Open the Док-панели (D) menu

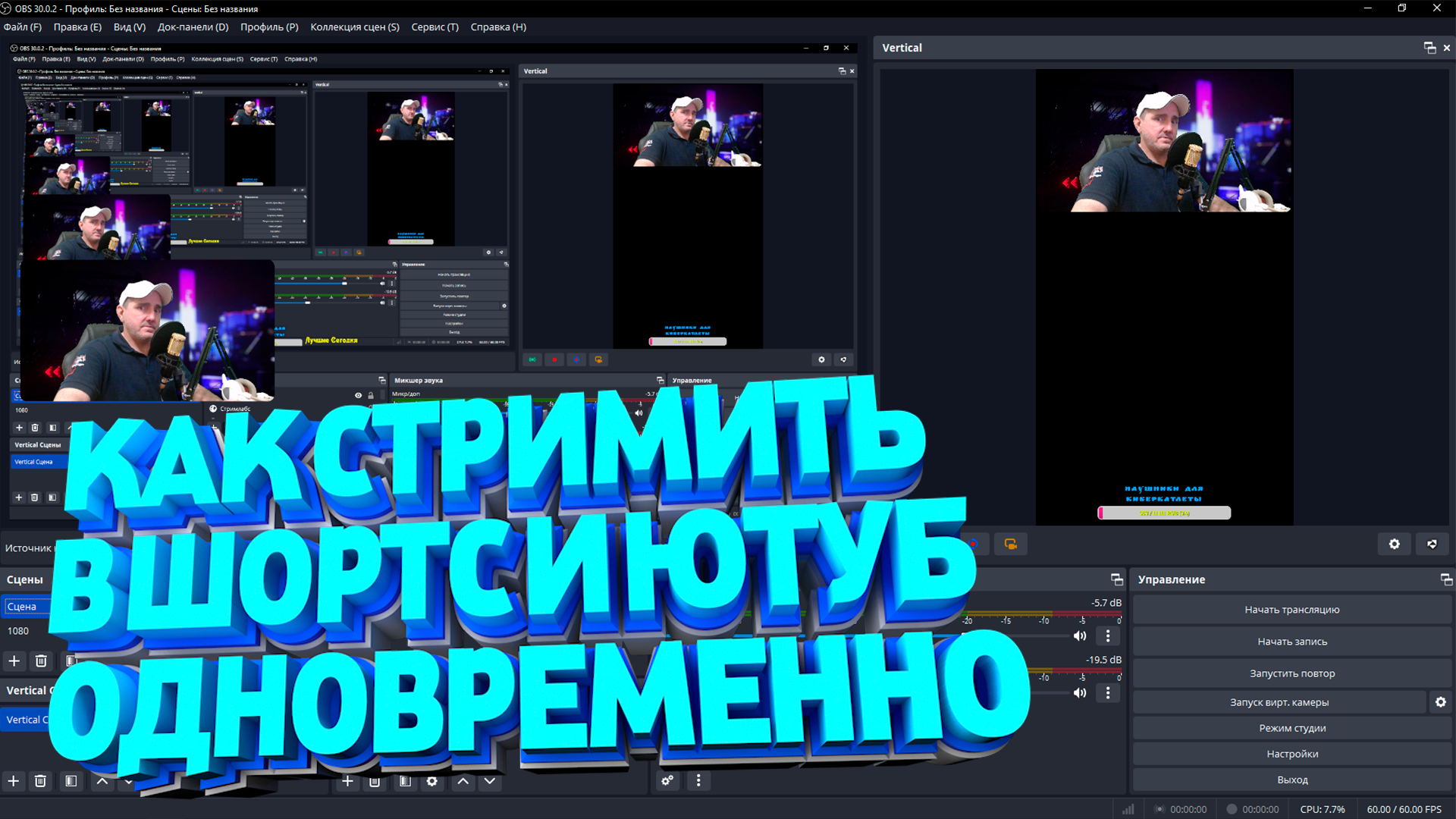pyautogui.click(x=193, y=27)
